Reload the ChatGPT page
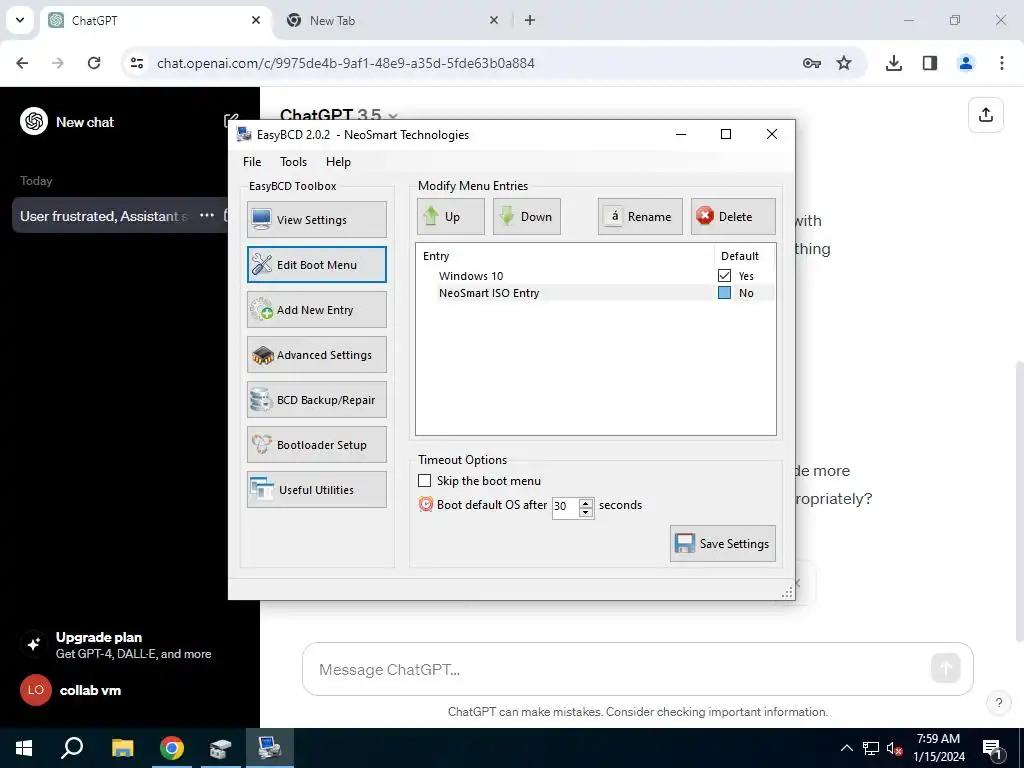The height and width of the screenshot is (768, 1024). tap(94, 63)
